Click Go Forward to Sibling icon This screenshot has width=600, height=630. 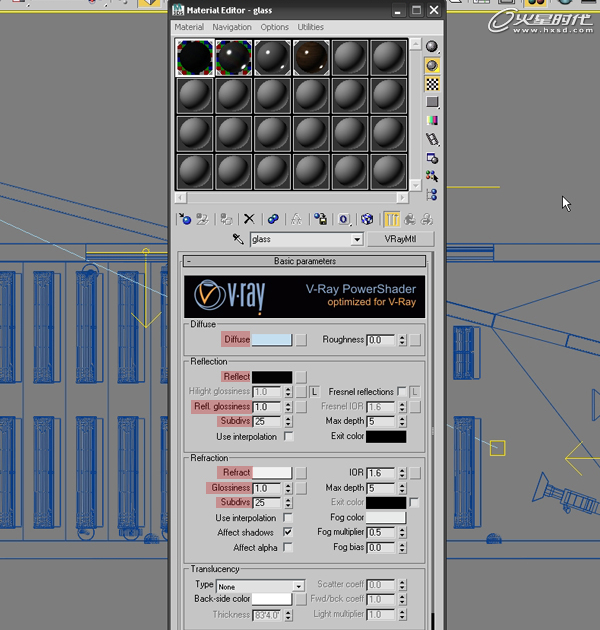click(x=427, y=219)
